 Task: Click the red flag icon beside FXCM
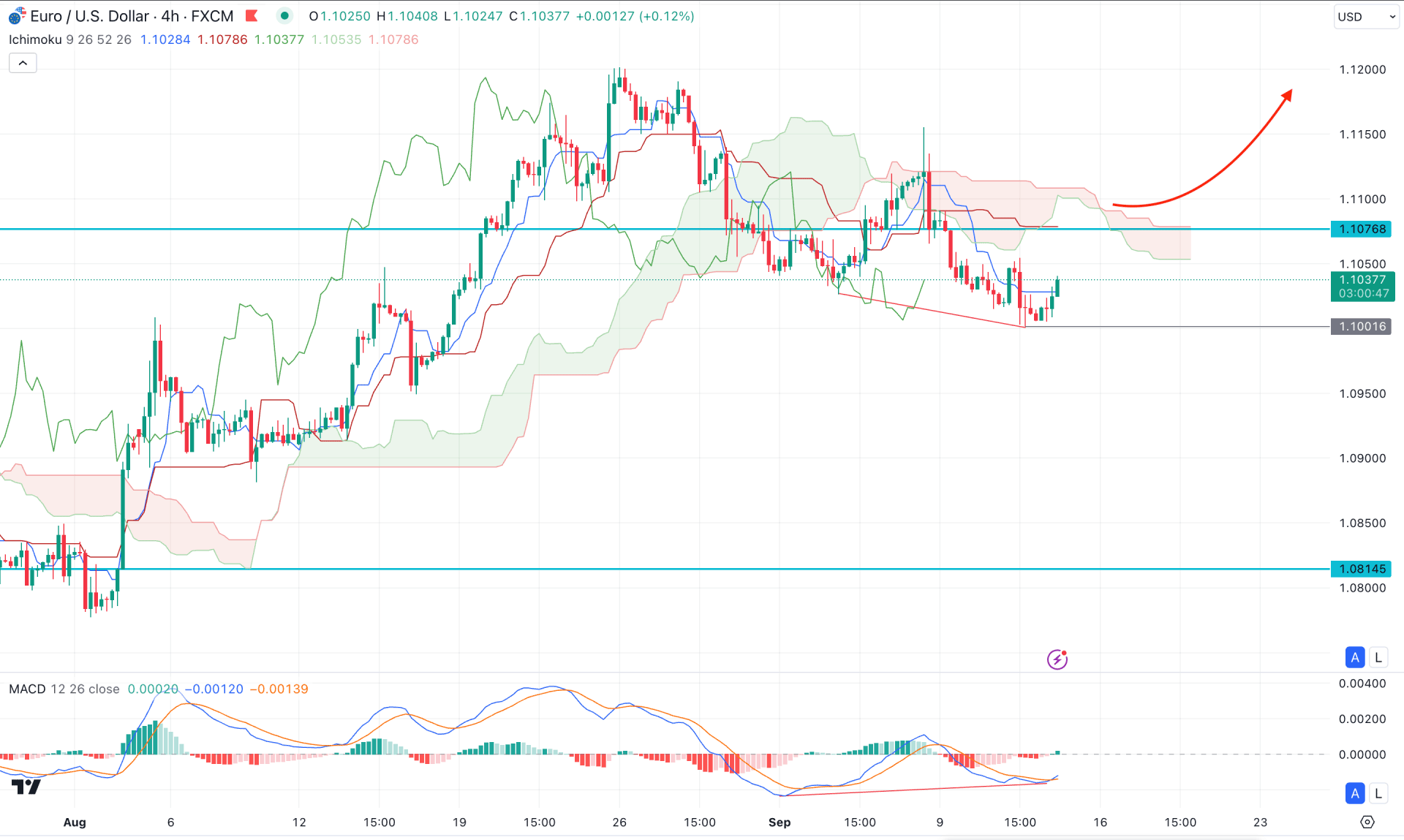(x=252, y=15)
